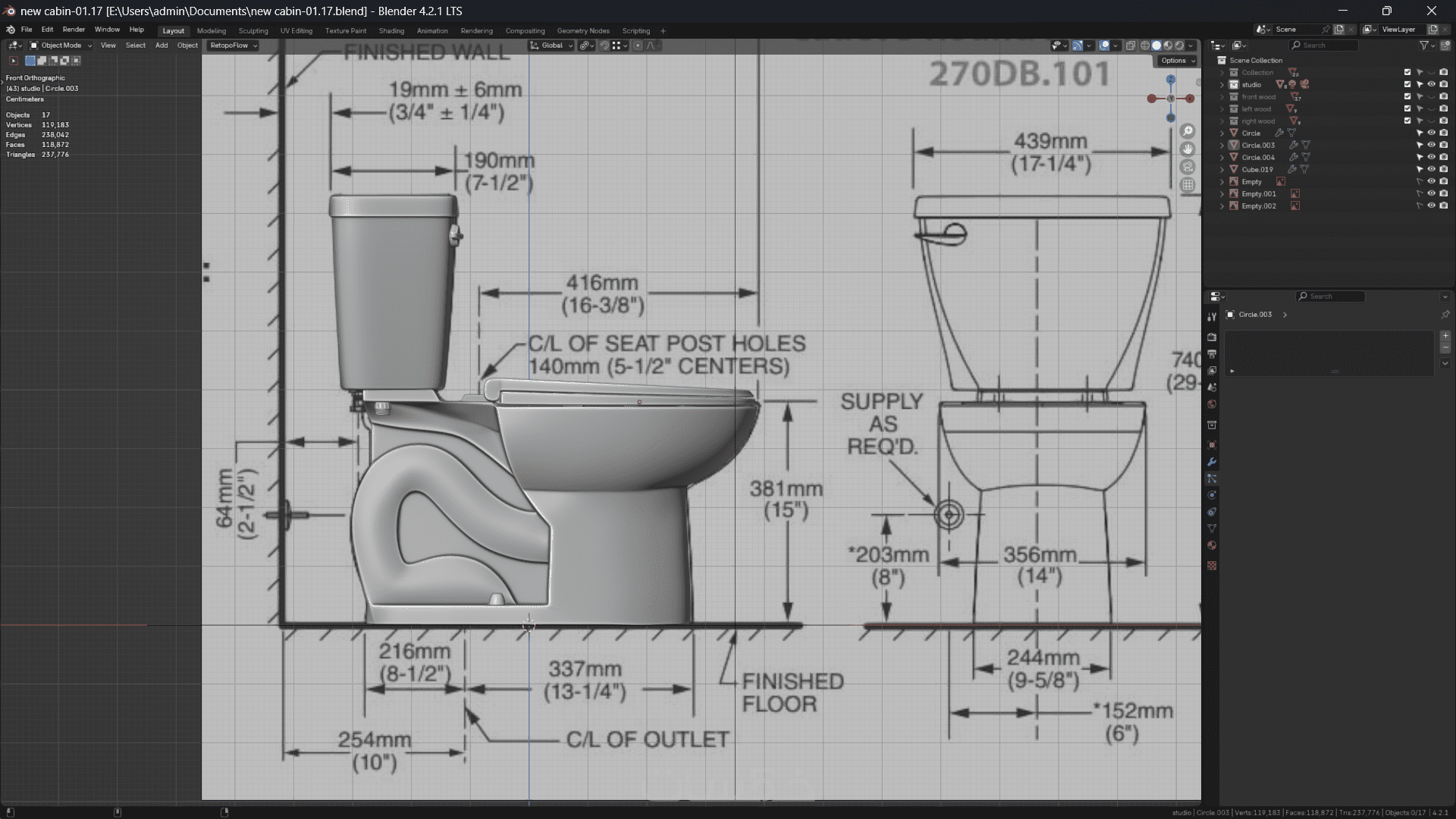Open the Tool settings properties tab
This screenshot has width=1456, height=819.
(x=1212, y=317)
